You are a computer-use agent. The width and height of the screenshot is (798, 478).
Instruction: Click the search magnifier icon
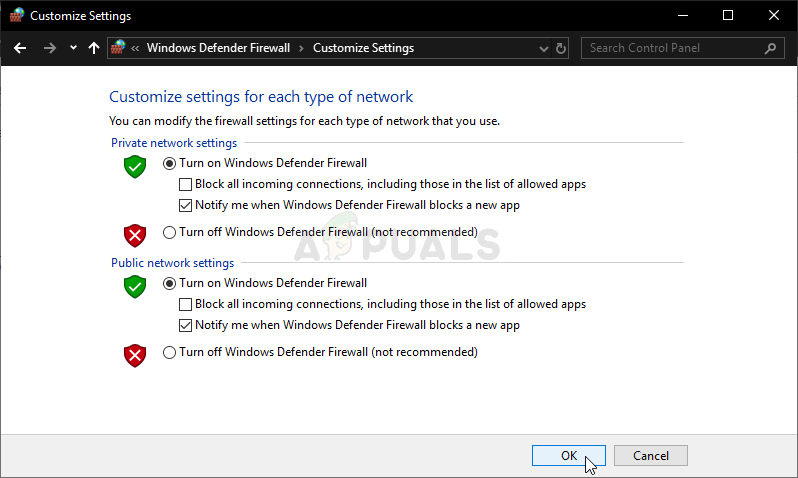click(770, 48)
